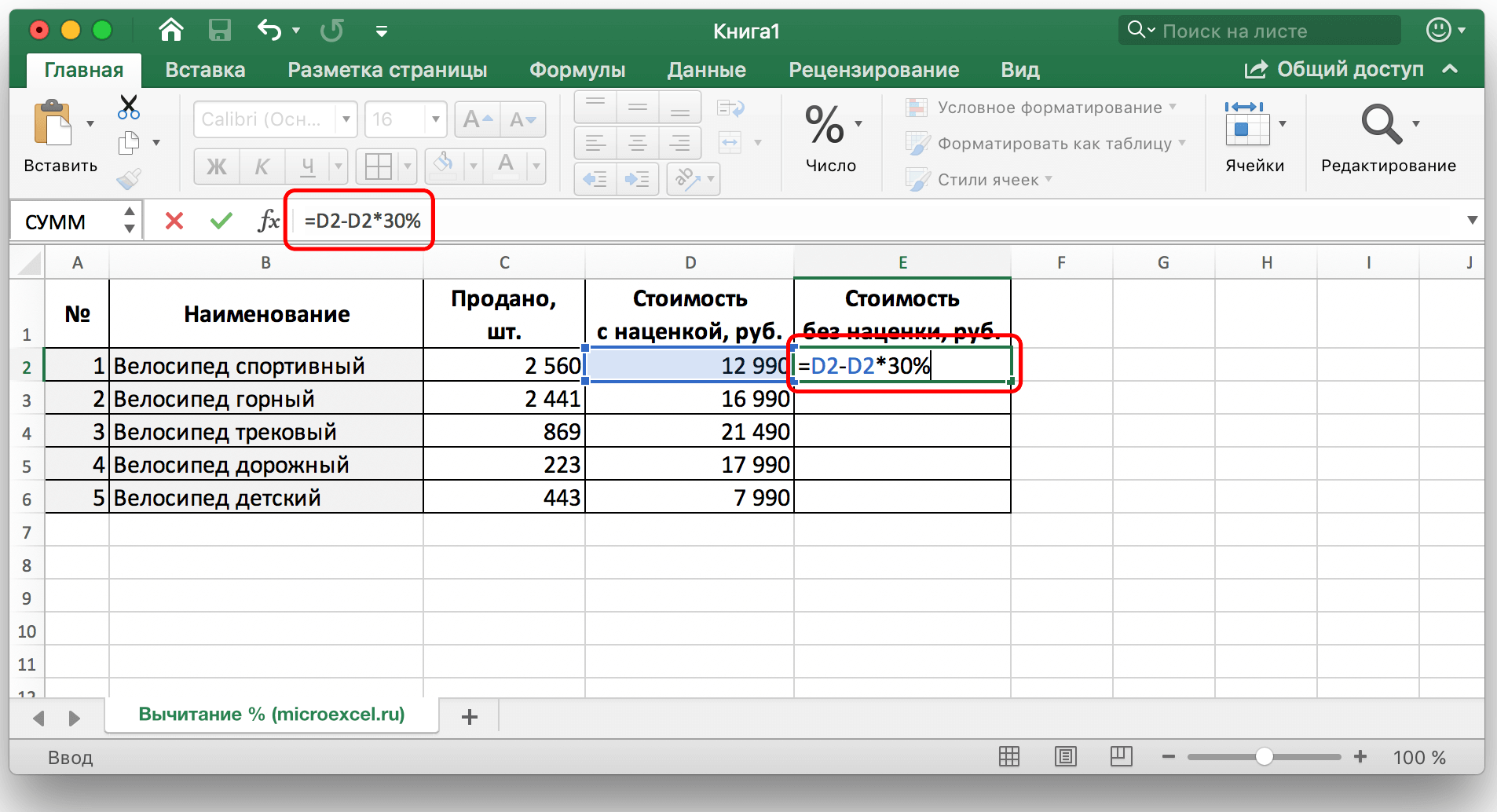Confirm the formula with the green checkmark
1497x812 pixels.
pyautogui.click(x=221, y=221)
